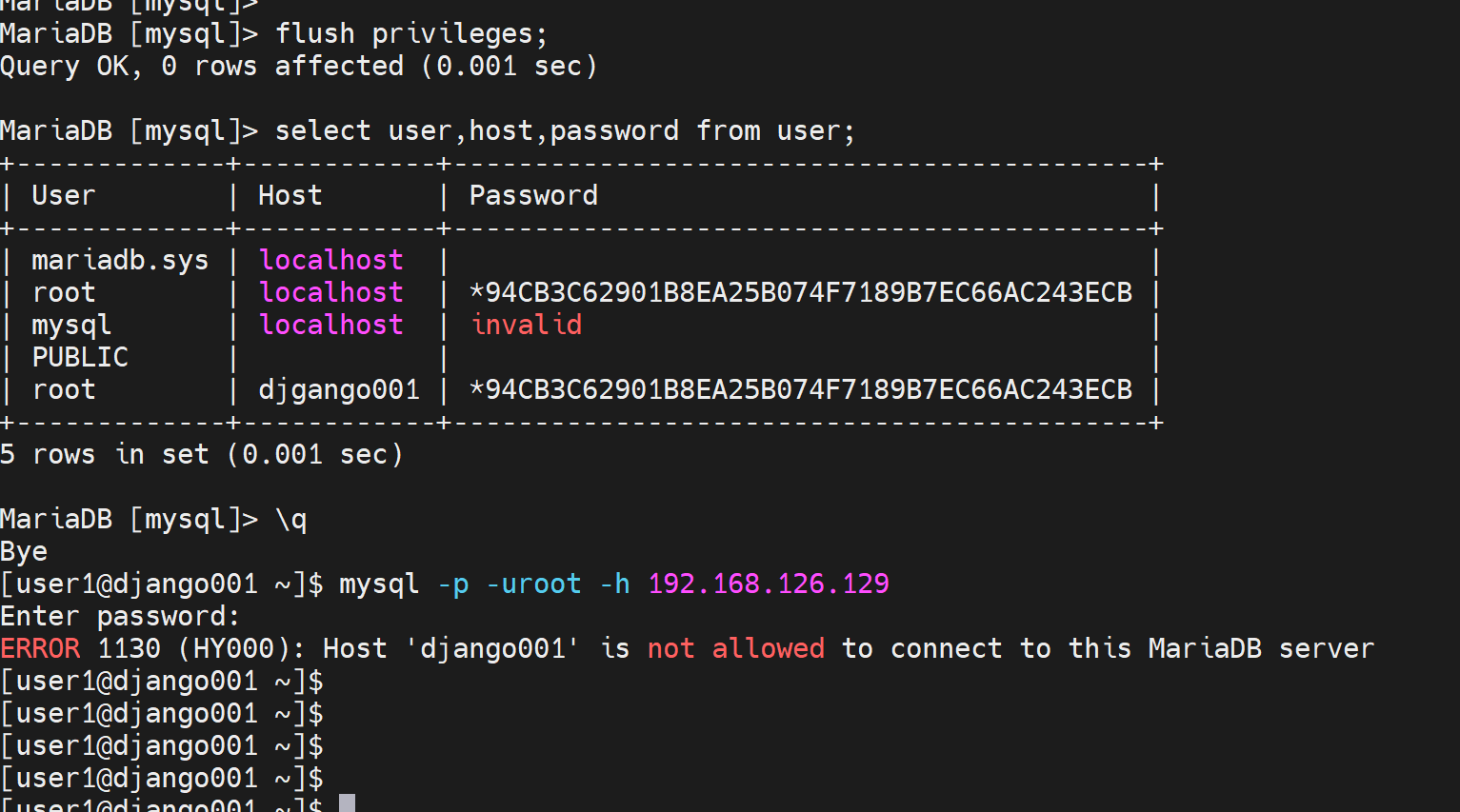
Task: Click the "Host" column header
Action: pyautogui.click(x=290, y=196)
